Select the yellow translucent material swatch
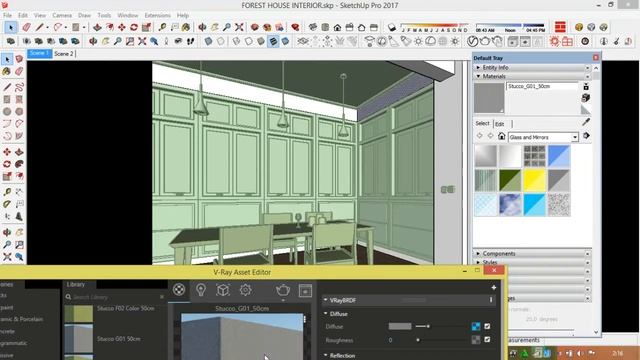The width and height of the screenshot is (640, 360). point(534,180)
